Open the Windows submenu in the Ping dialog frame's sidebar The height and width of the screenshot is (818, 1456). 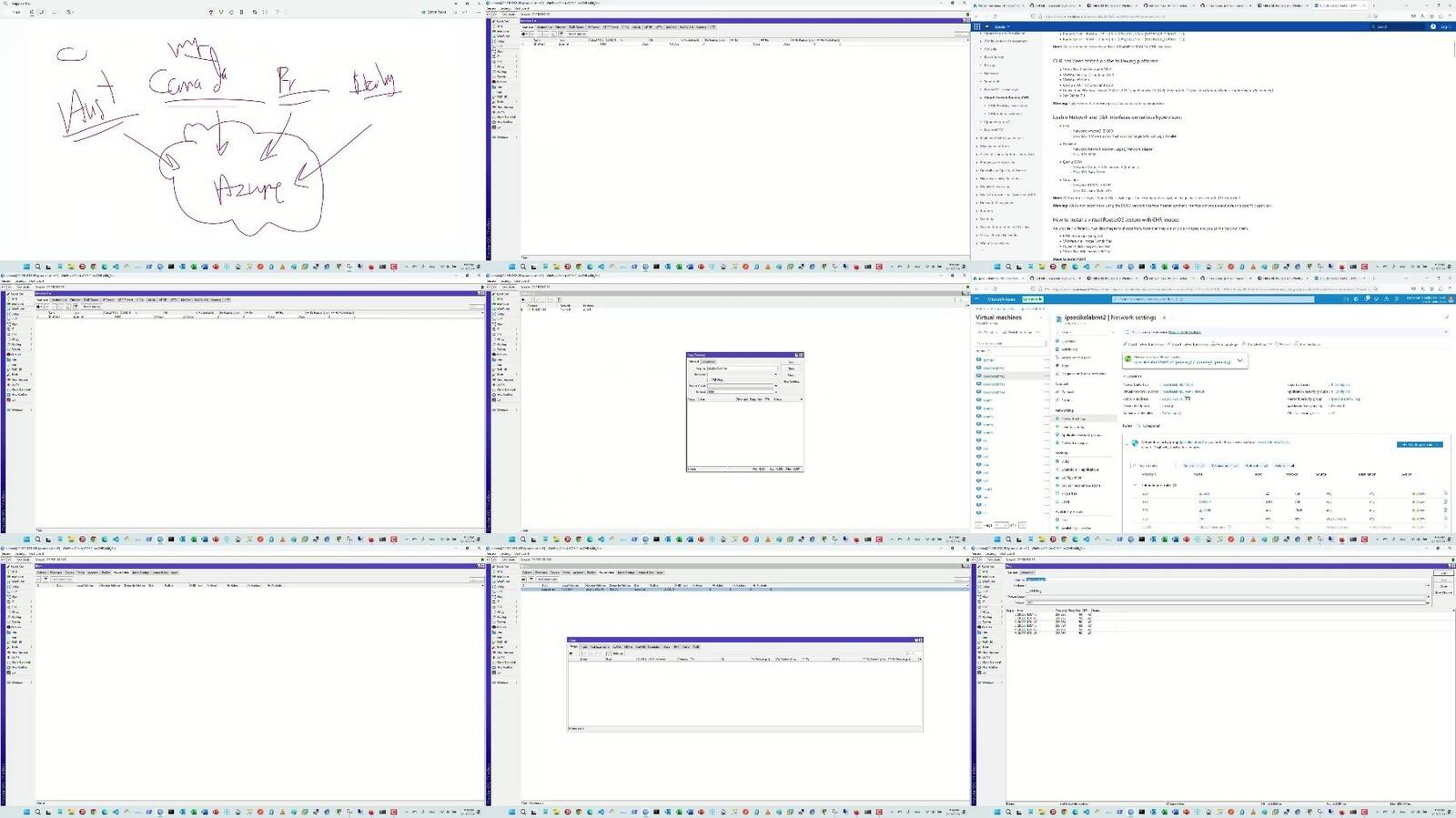tap(503, 409)
